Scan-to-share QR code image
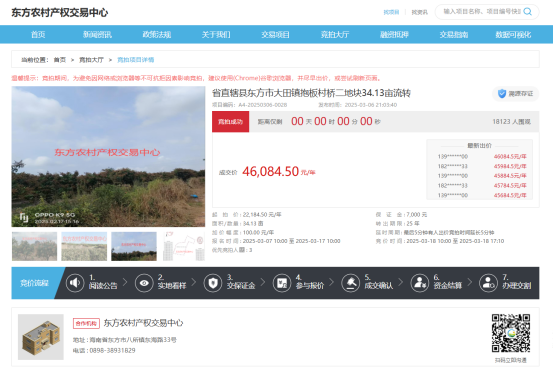The image size is (554, 368). click(x=511, y=333)
